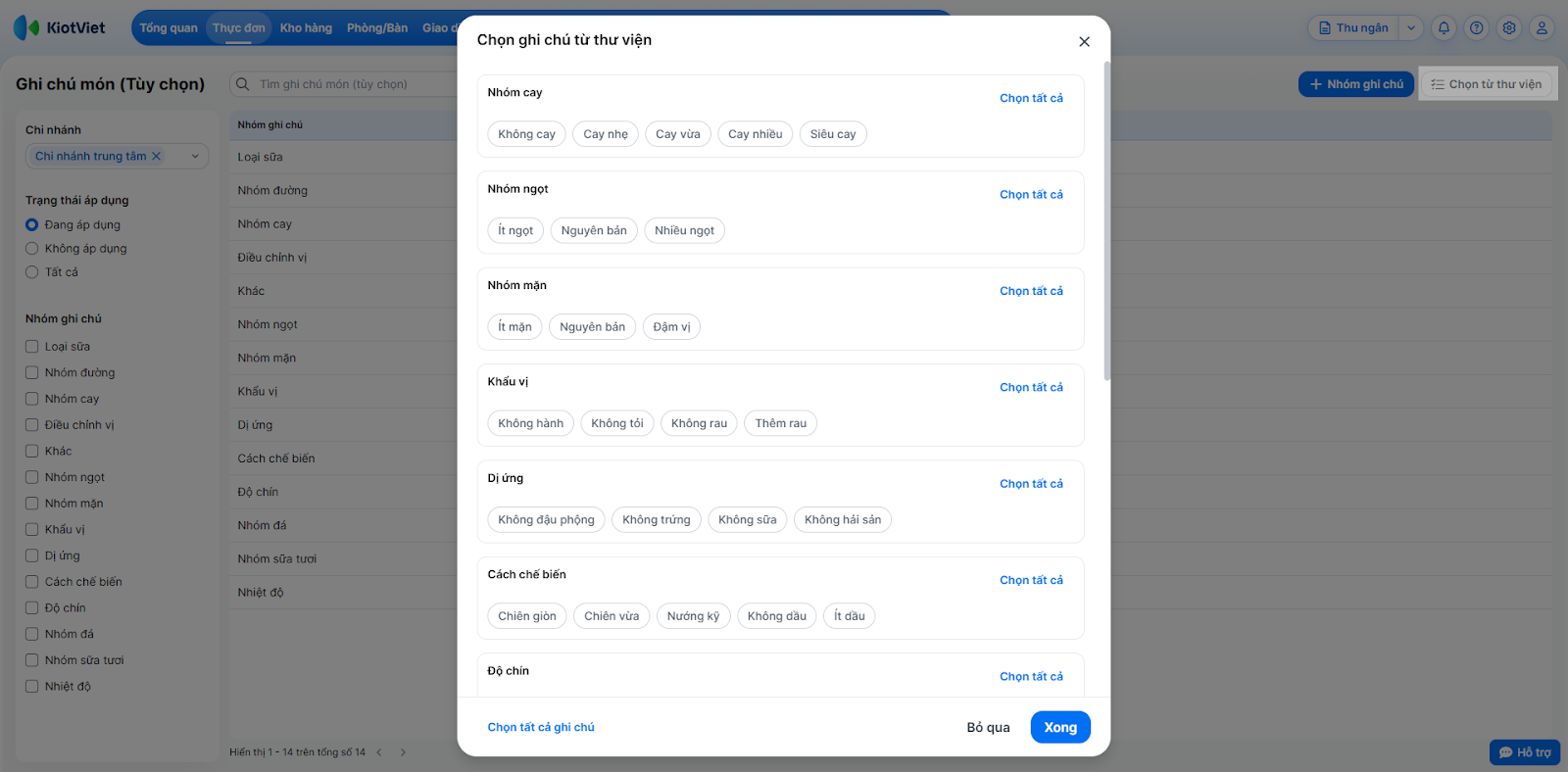Viewport: 1568px width, 772px height.
Task: Check the Loại sữa group checkbox
Action: (32, 347)
